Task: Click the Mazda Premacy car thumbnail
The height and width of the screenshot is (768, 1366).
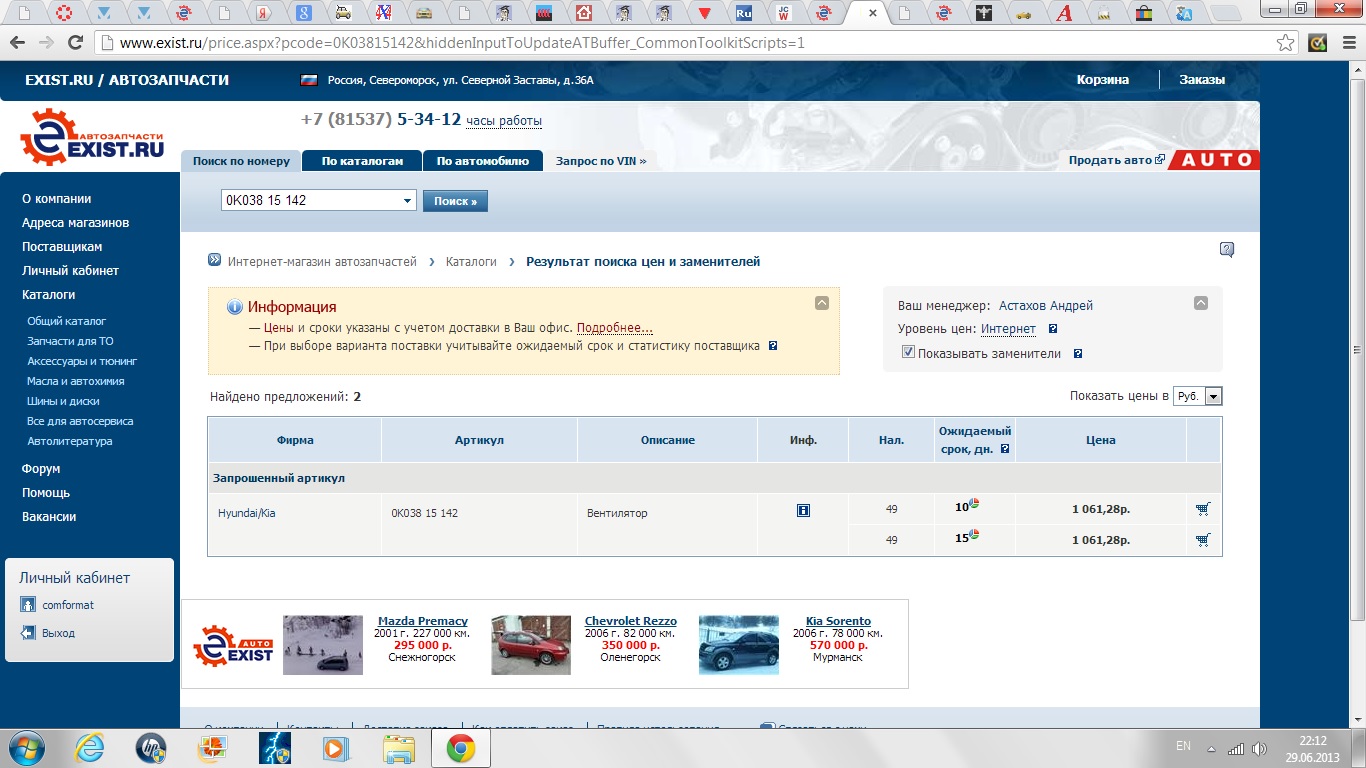Action: pos(323,645)
